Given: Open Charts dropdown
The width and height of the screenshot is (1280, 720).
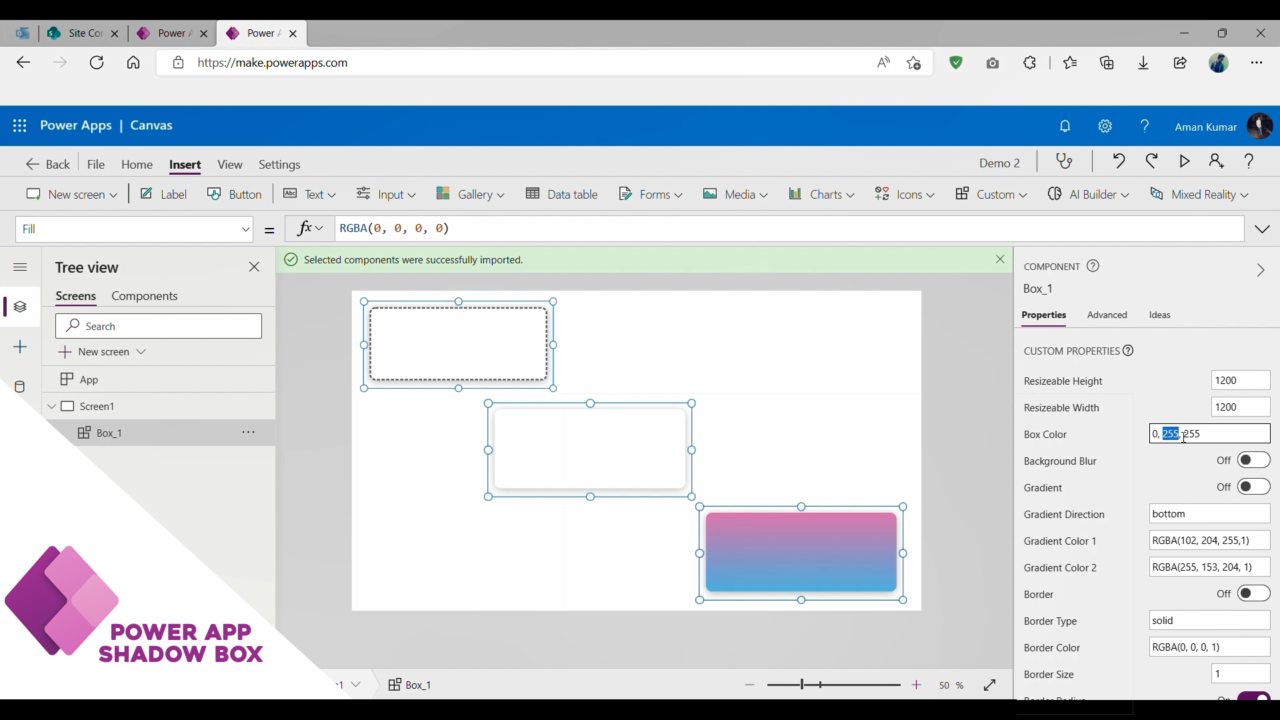Looking at the screenshot, I should (822, 194).
